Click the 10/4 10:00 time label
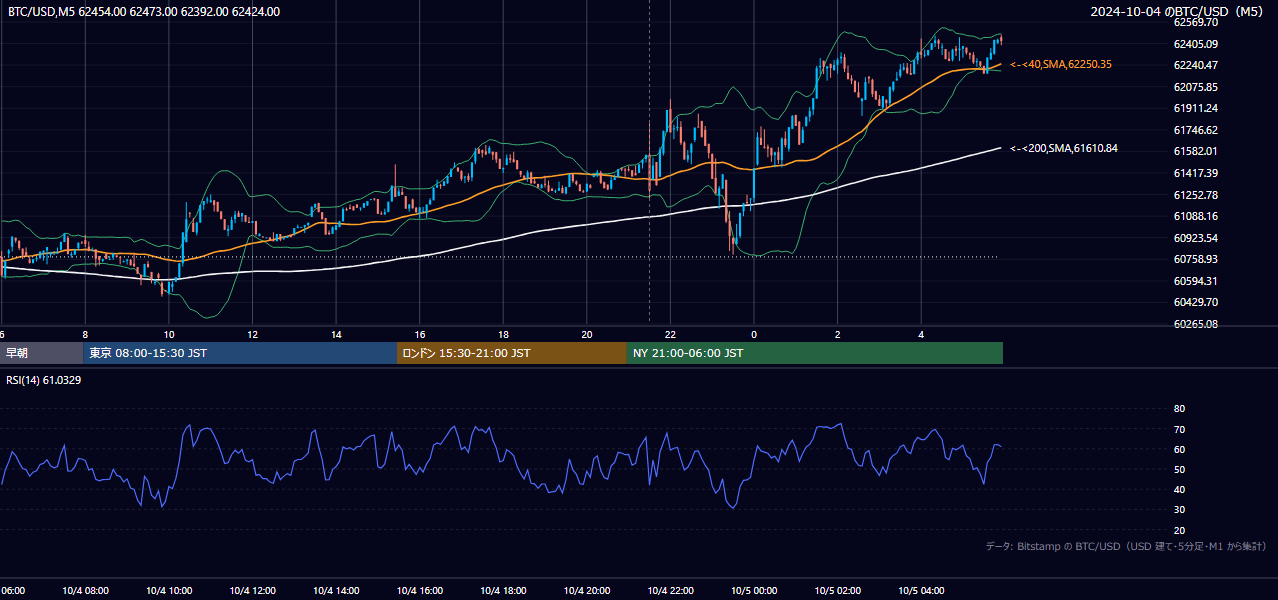Screen dimensions: 1278x600 169,591
